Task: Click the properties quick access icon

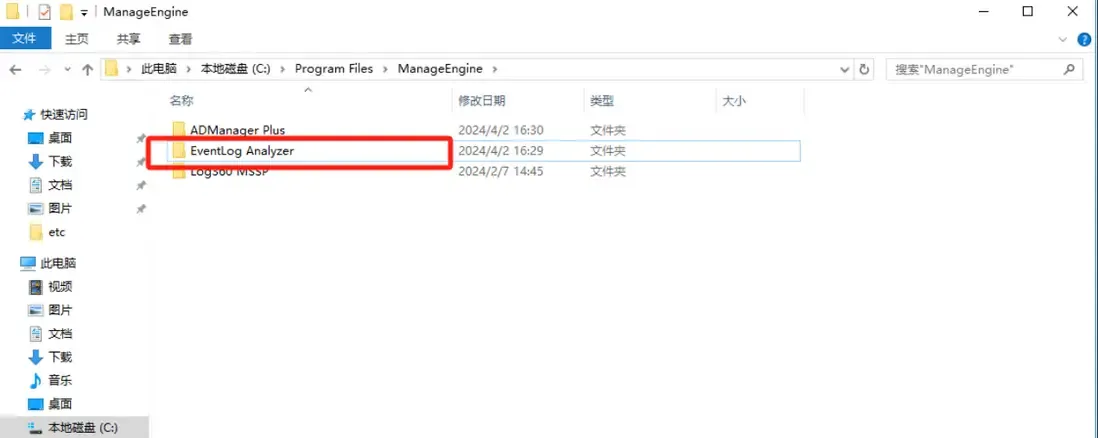Action: [44, 12]
